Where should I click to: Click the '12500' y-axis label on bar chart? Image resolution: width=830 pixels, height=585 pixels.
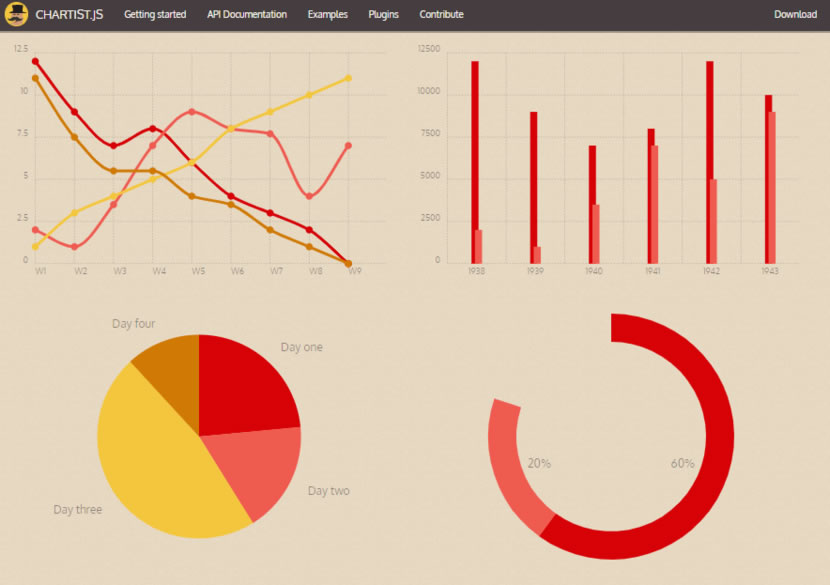click(429, 49)
